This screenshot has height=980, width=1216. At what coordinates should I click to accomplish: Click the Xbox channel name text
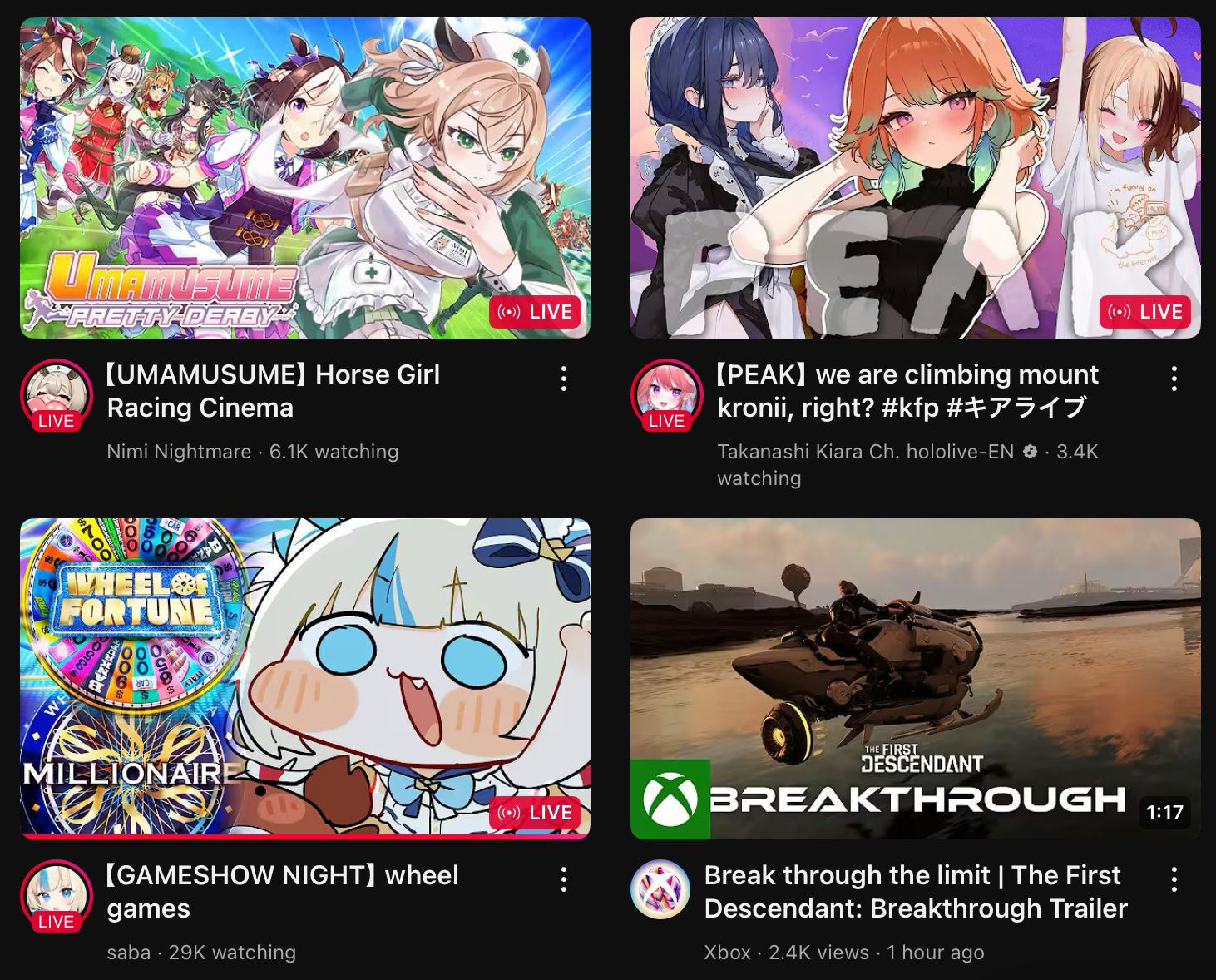point(727,953)
